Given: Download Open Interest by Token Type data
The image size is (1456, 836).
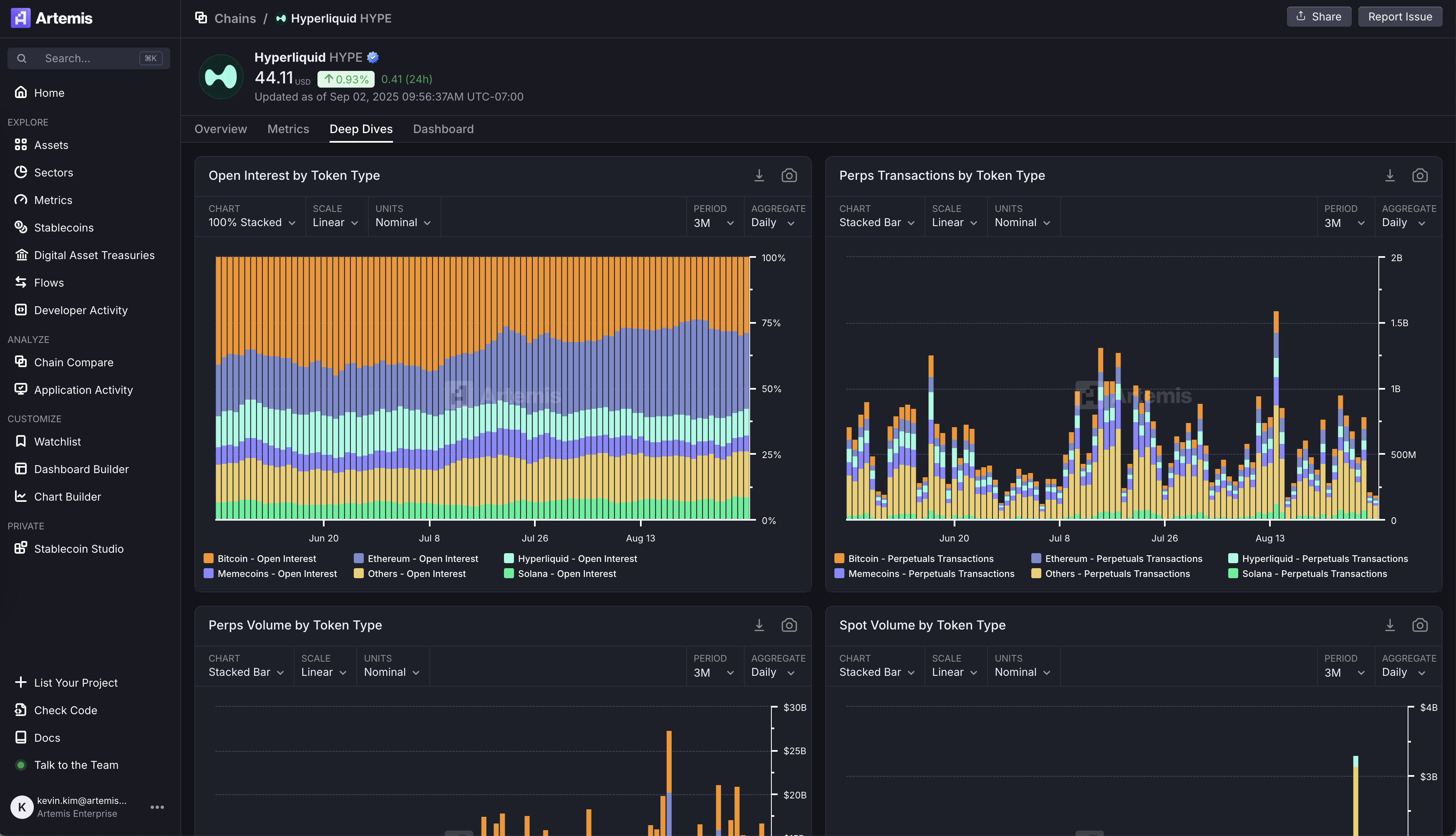Looking at the screenshot, I should click(759, 175).
